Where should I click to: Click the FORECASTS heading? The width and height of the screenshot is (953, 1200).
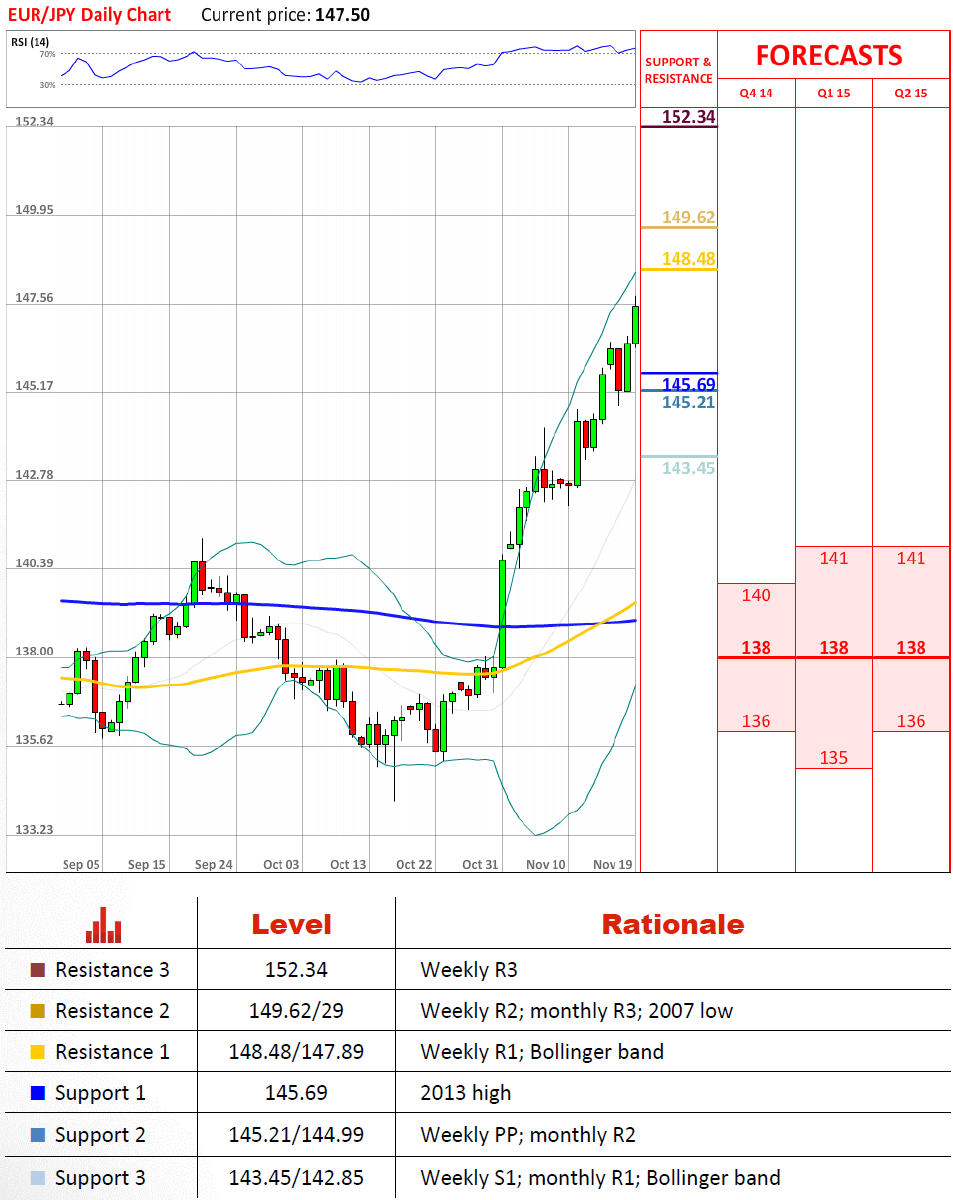point(828,55)
